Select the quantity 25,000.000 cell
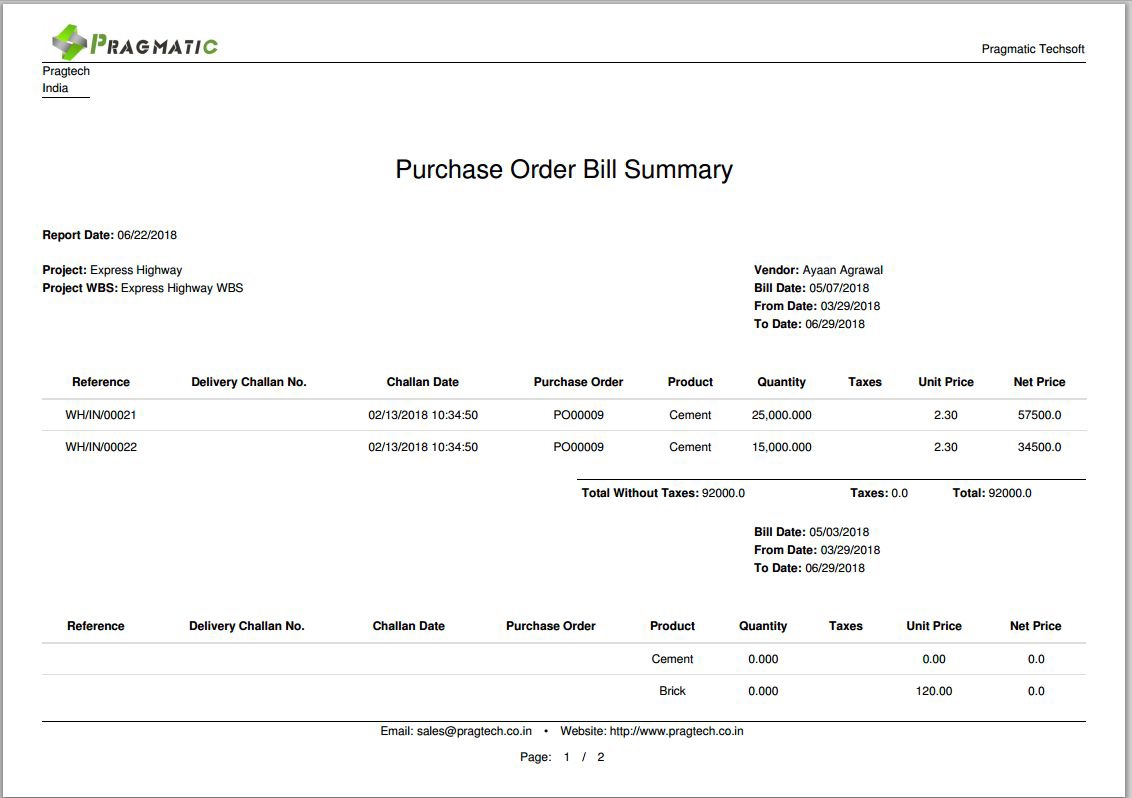Screen dimensions: 1132x798 pyautogui.click(x=781, y=415)
